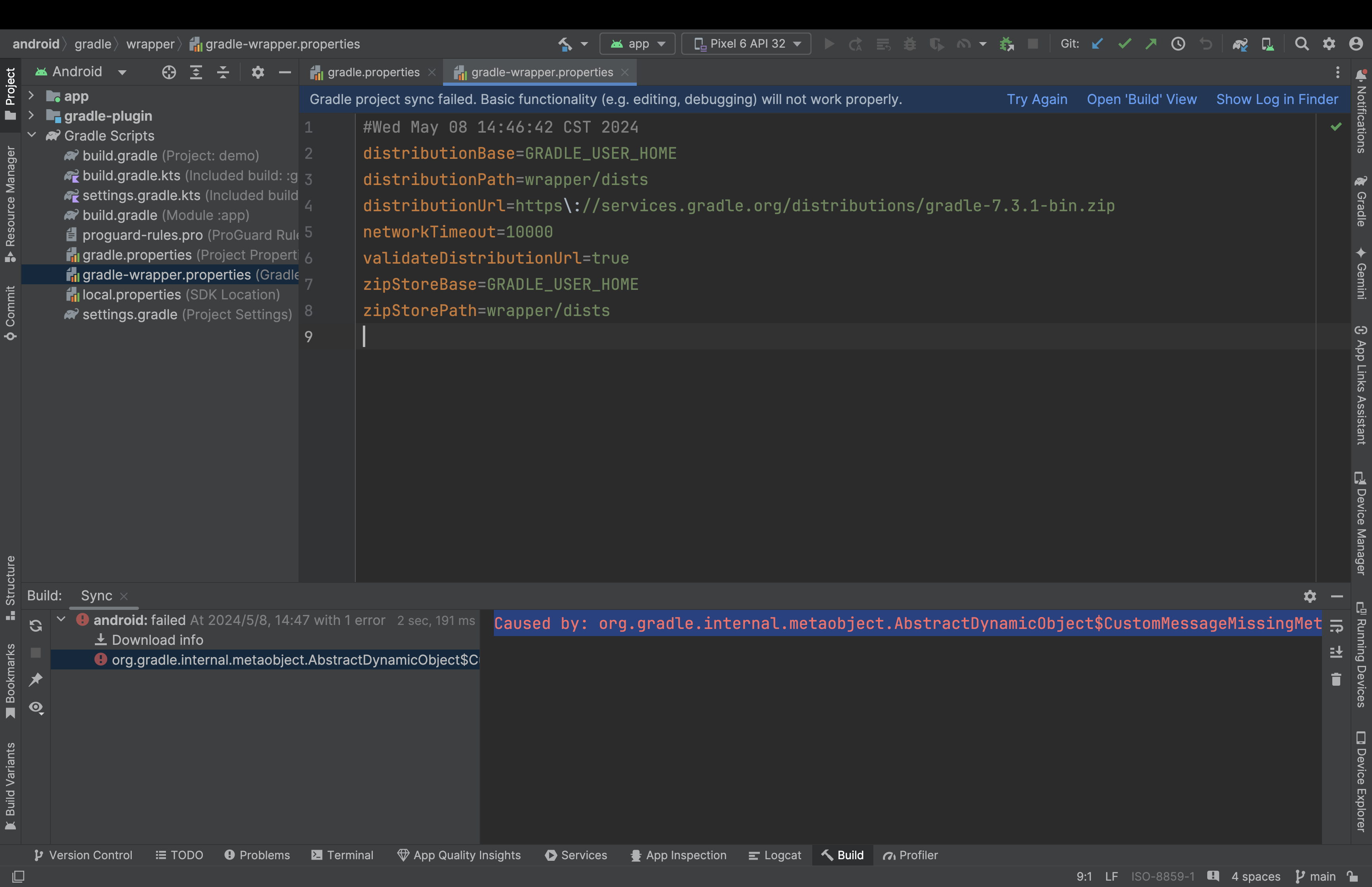Toggle soft-wrap in build output
This screenshot has width=1372, height=887.
[1336, 625]
